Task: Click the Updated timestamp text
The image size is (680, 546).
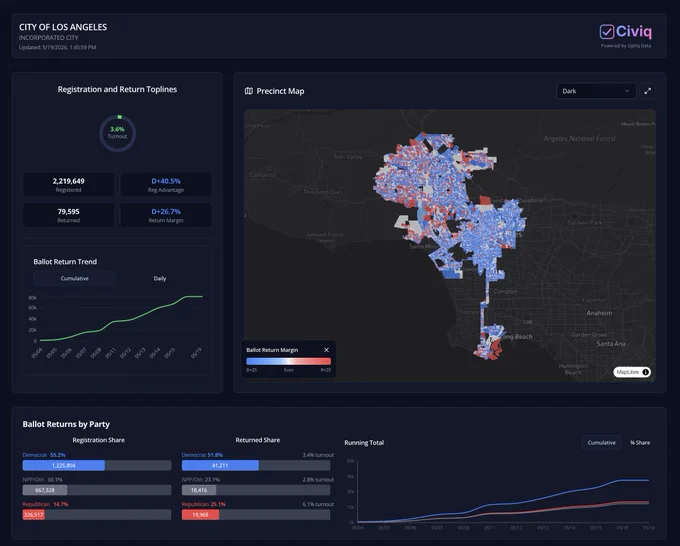Action: coord(57,47)
